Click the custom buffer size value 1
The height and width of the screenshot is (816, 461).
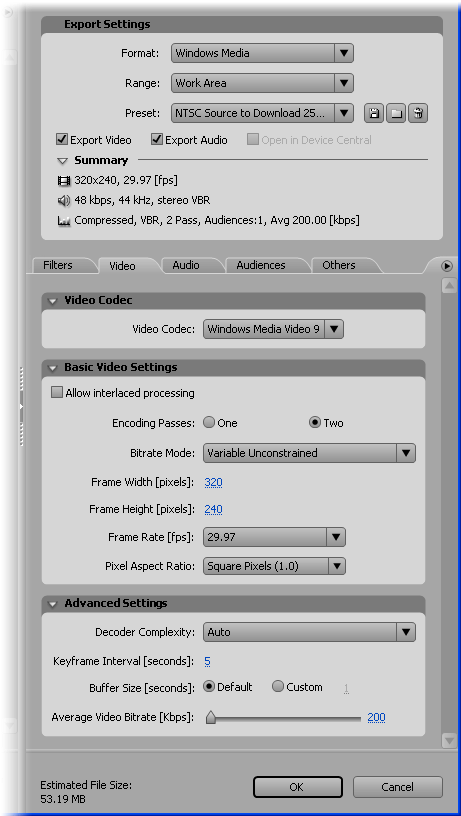coord(346,688)
